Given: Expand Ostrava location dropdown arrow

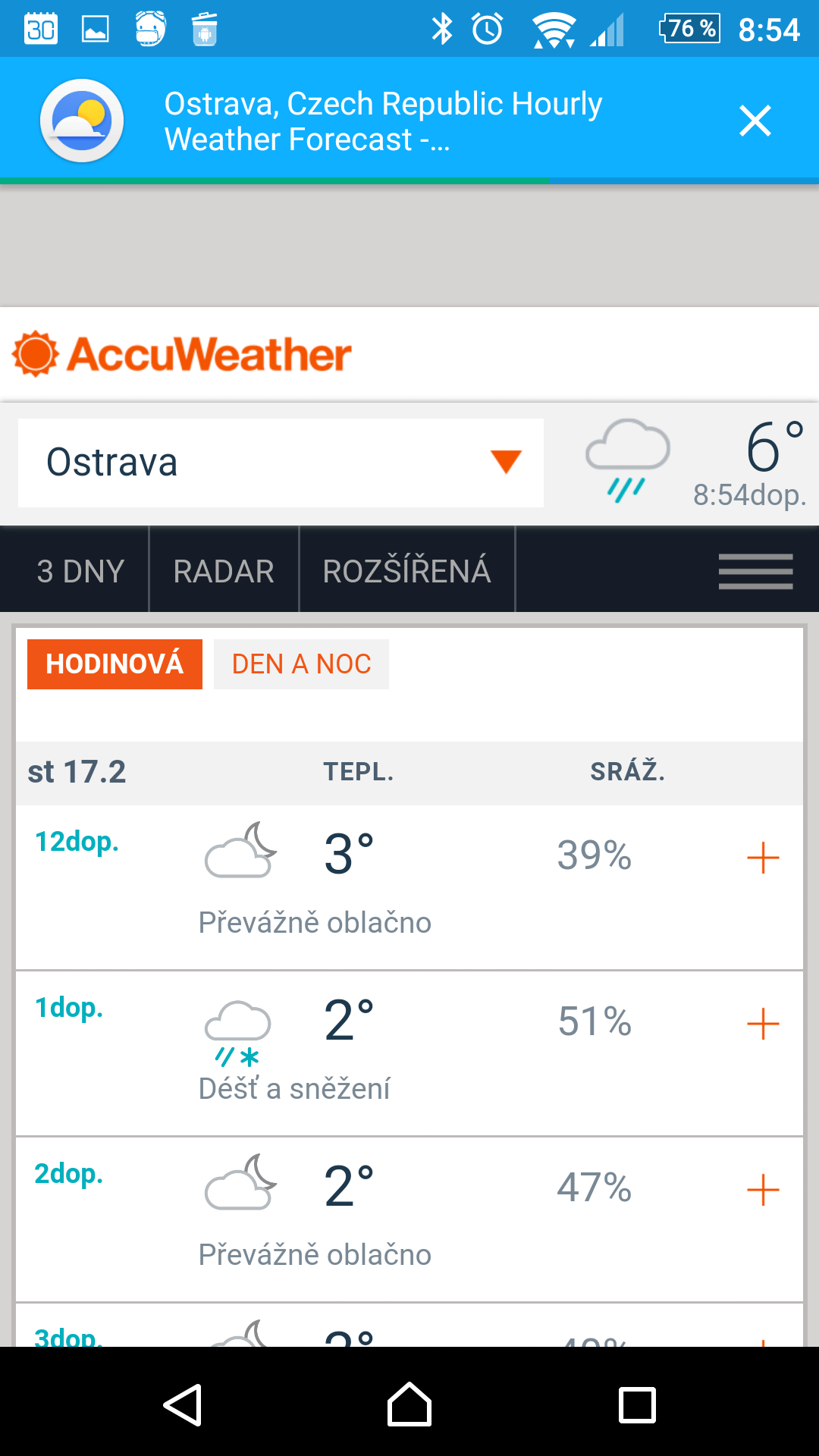Looking at the screenshot, I should tap(506, 462).
